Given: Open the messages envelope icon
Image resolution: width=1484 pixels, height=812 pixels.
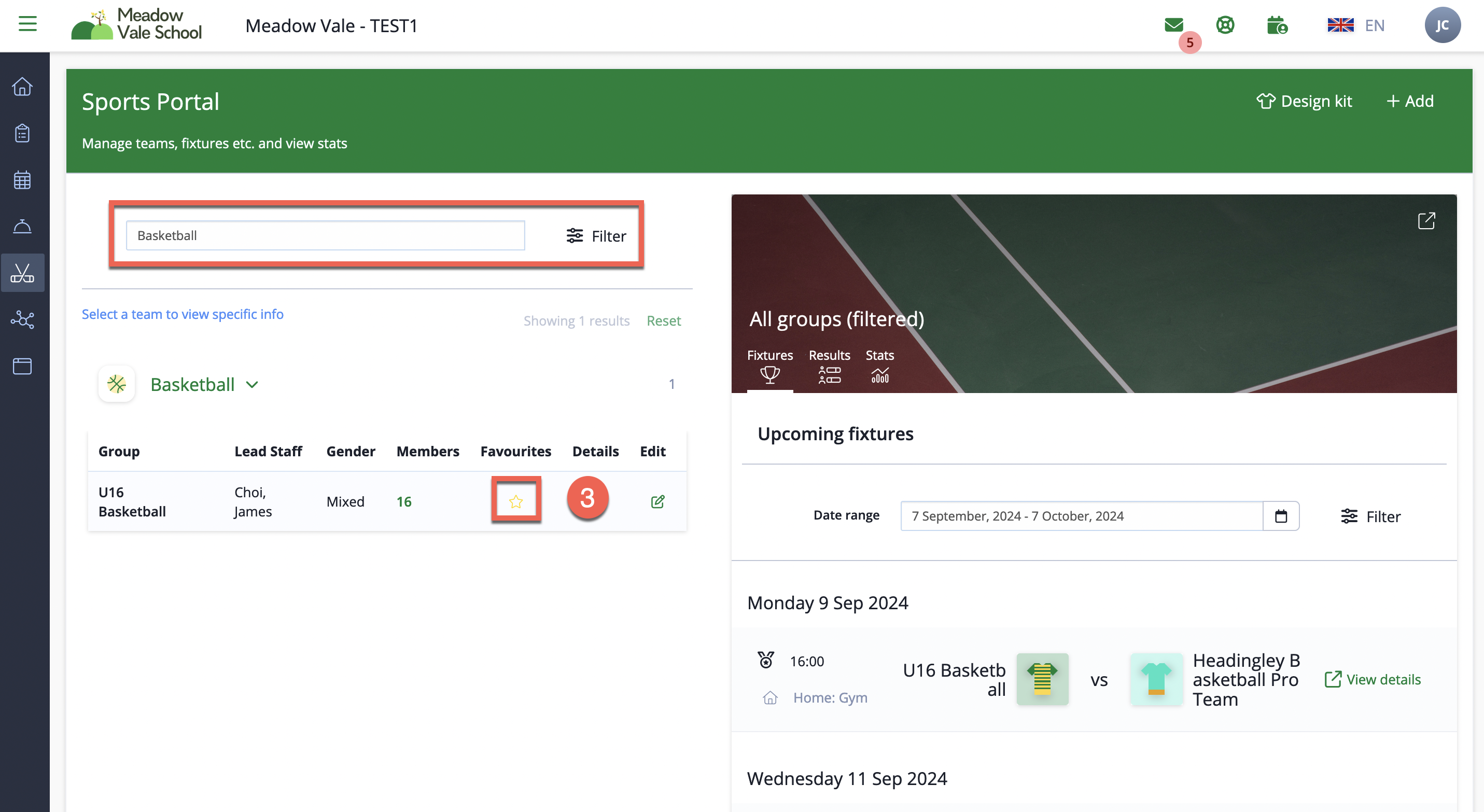Looking at the screenshot, I should (x=1173, y=25).
